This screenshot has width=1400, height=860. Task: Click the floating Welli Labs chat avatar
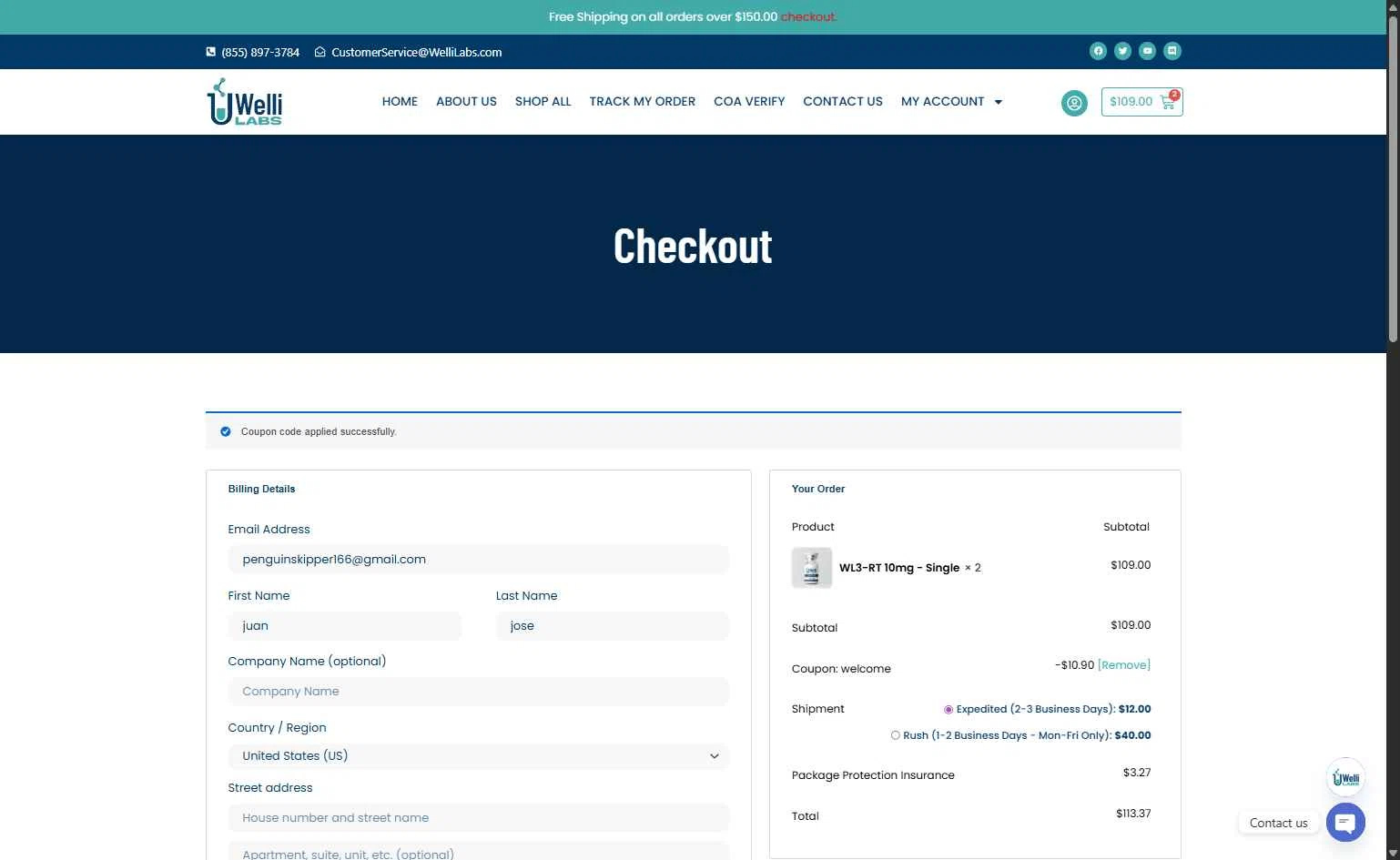coord(1345,777)
